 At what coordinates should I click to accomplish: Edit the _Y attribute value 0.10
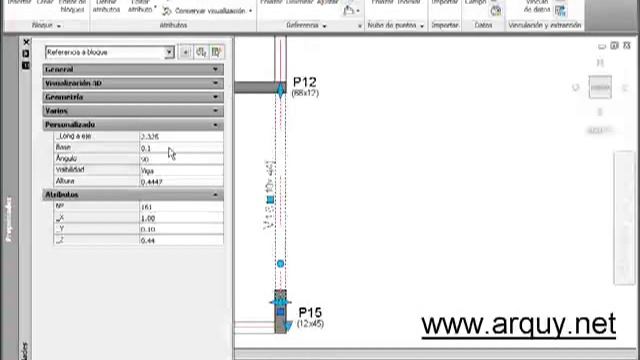tap(181, 229)
